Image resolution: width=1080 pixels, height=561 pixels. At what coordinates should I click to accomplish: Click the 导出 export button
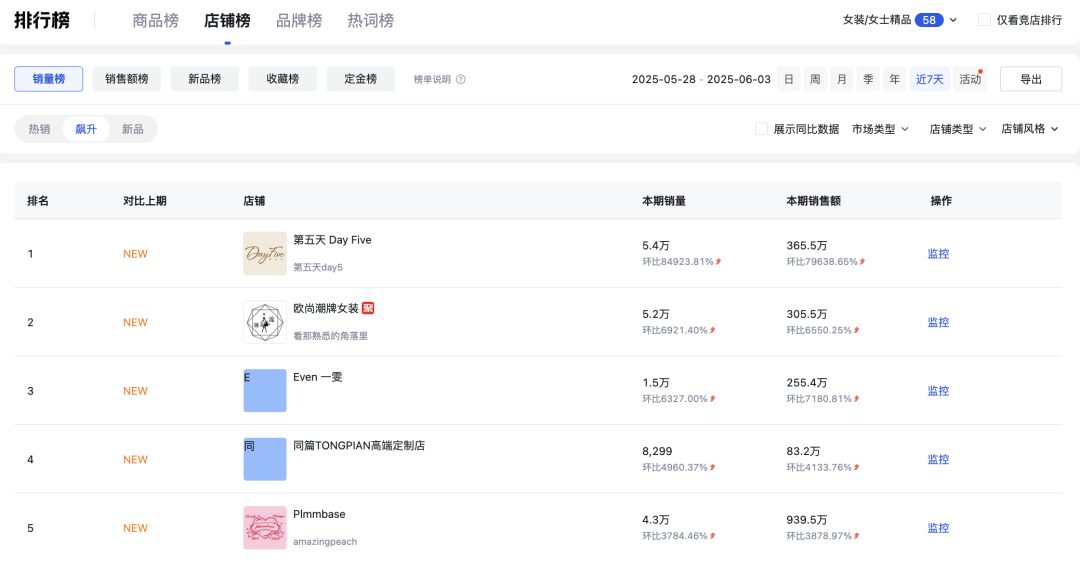[x=1031, y=79]
